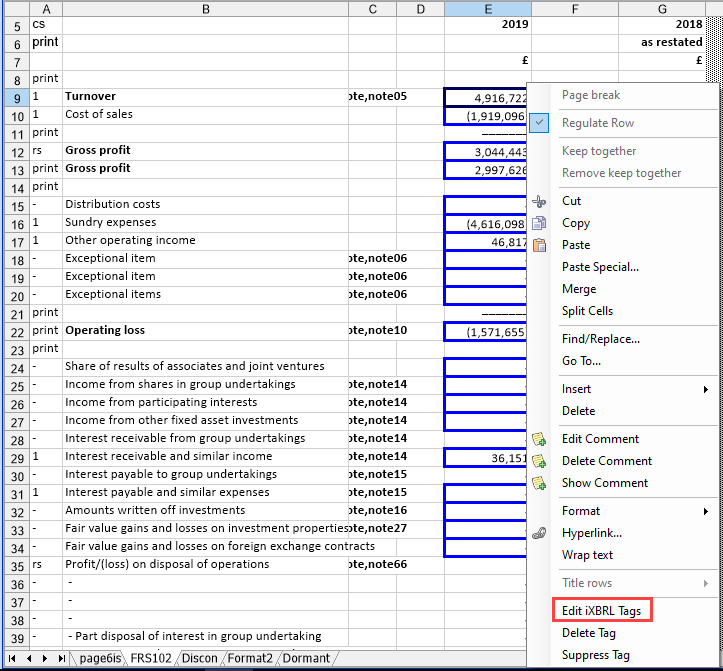The image size is (723, 671).
Task: Open the Discon sheet tab
Action: click(199, 658)
